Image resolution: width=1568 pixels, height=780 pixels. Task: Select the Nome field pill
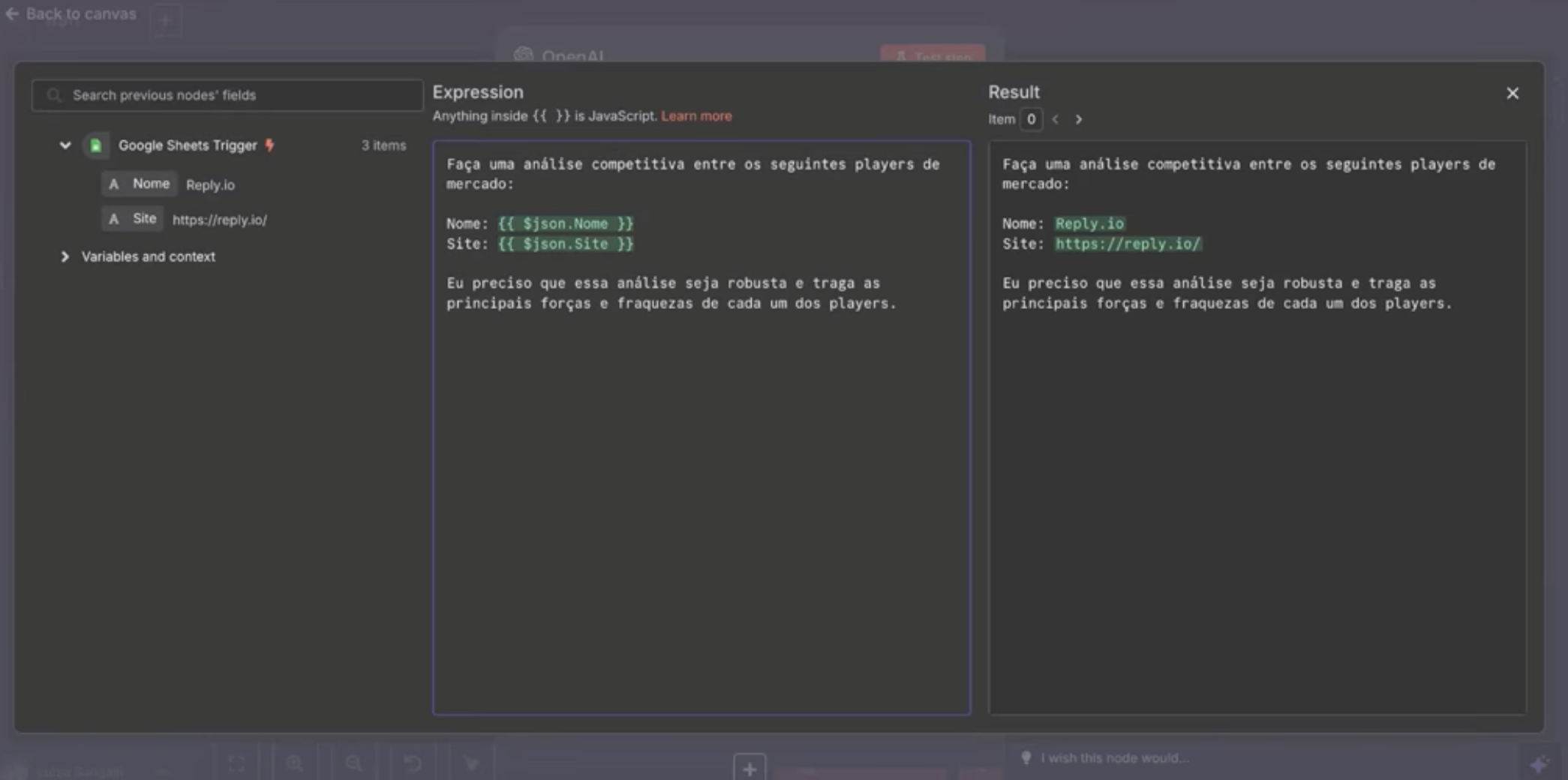(x=140, y=184)
